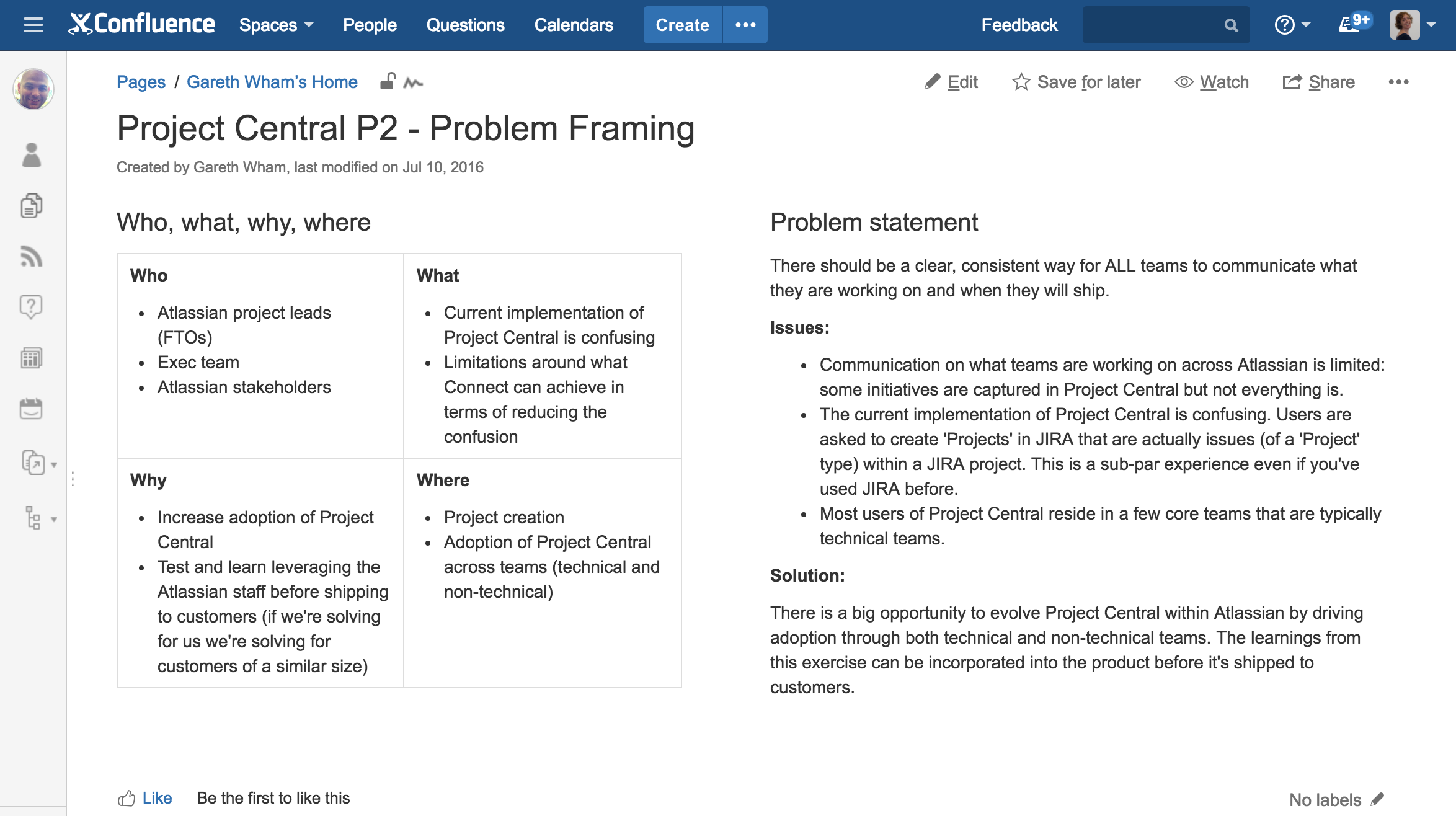The width and height of the screenshot is (1456, 816).
Task: Open the Spaces dropdown
Action: pyautogui.click(x=275, y=25)
